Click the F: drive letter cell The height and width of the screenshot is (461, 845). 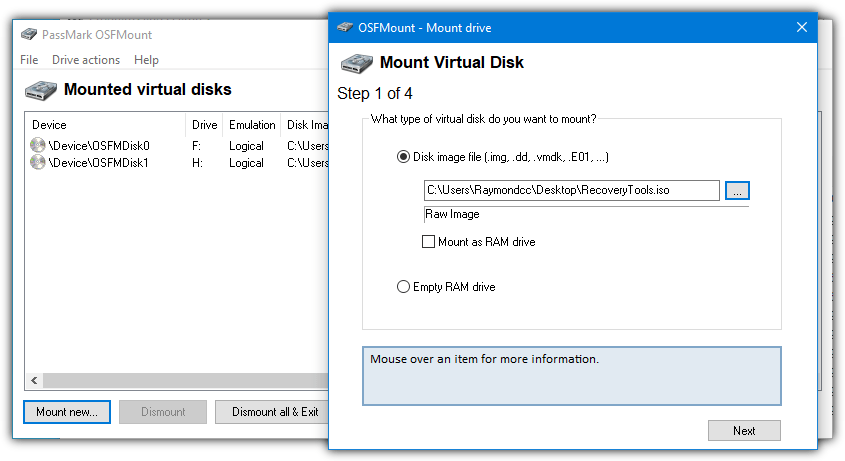(196, 146)
